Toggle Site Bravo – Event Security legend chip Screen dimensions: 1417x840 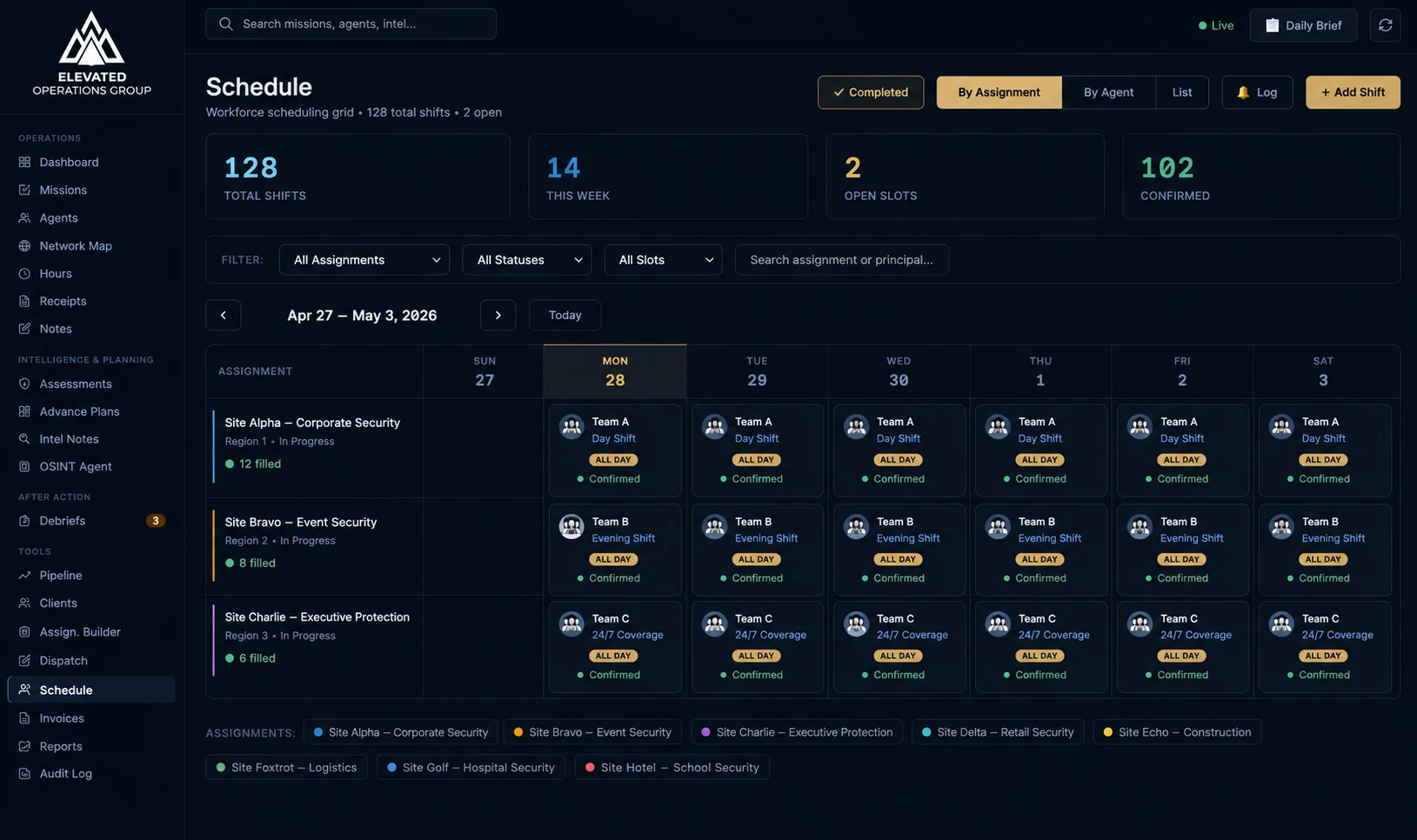click(592, 732)
